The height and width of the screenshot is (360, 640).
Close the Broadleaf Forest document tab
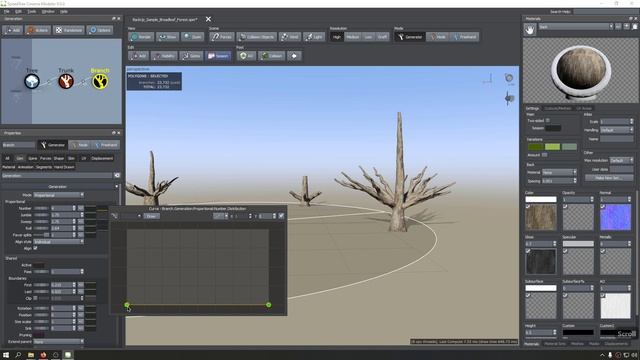pyautogui.click(x=208, y=19)
